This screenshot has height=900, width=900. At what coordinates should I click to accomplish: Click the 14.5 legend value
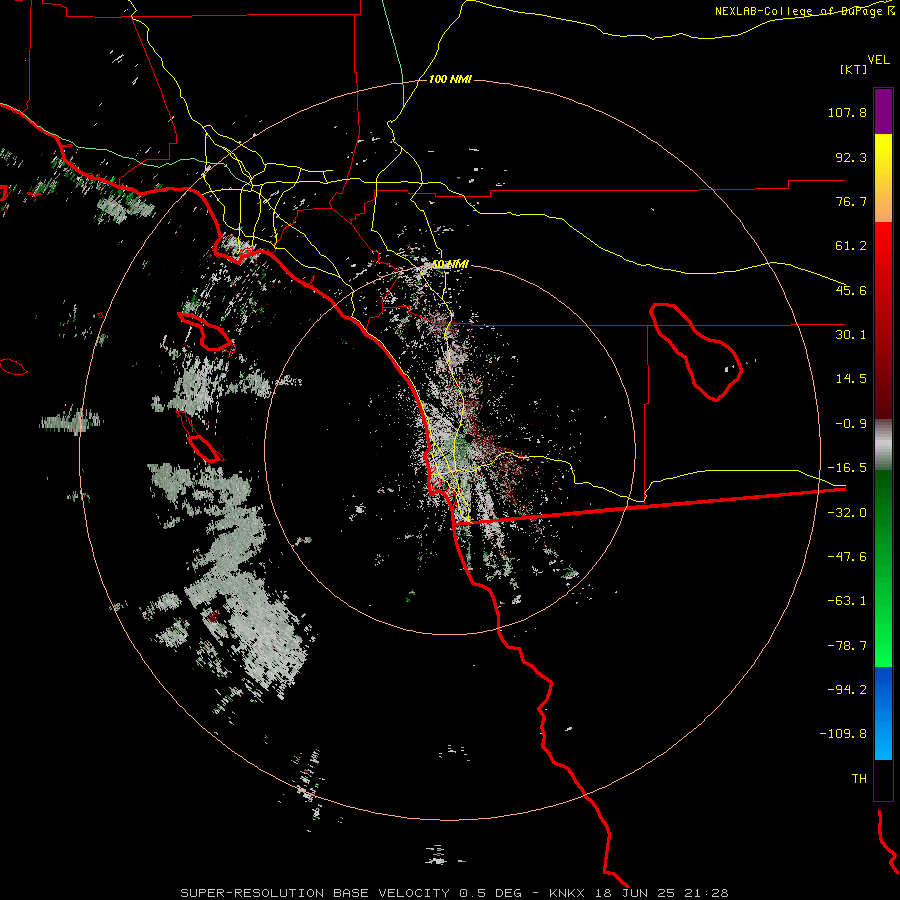(x=851, y=379)
